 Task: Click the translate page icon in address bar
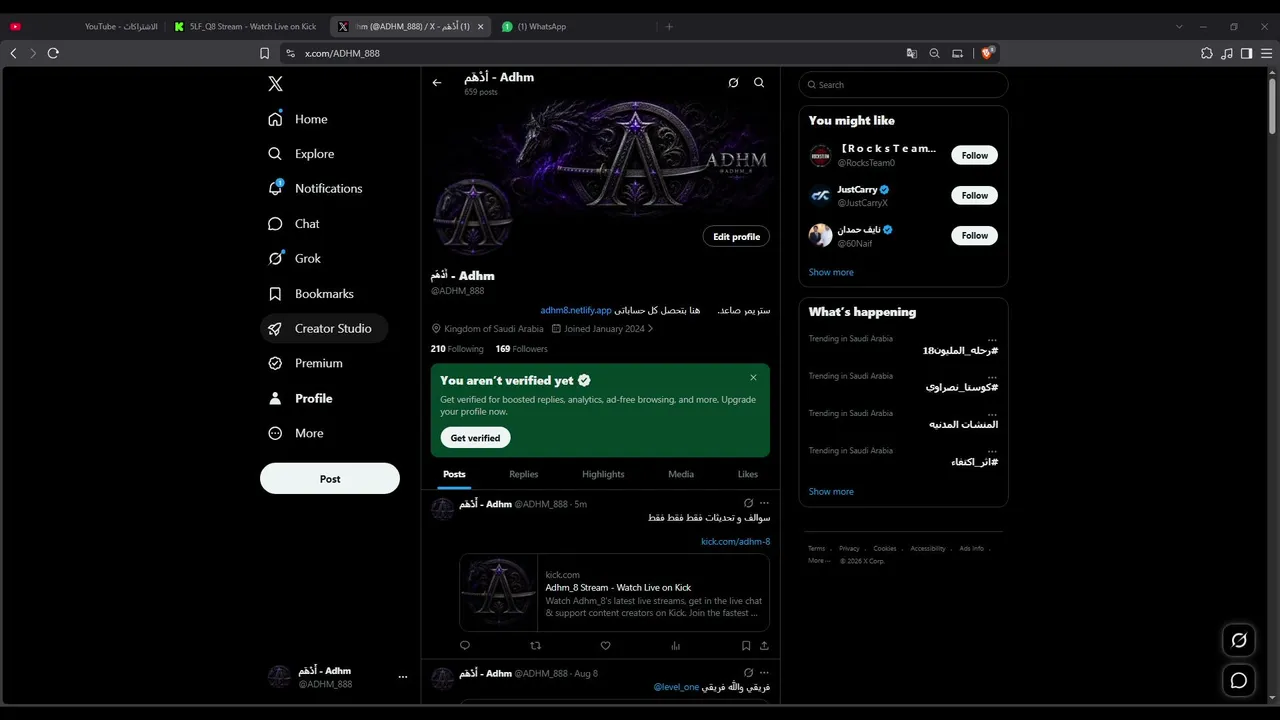[x=912, y=53]
